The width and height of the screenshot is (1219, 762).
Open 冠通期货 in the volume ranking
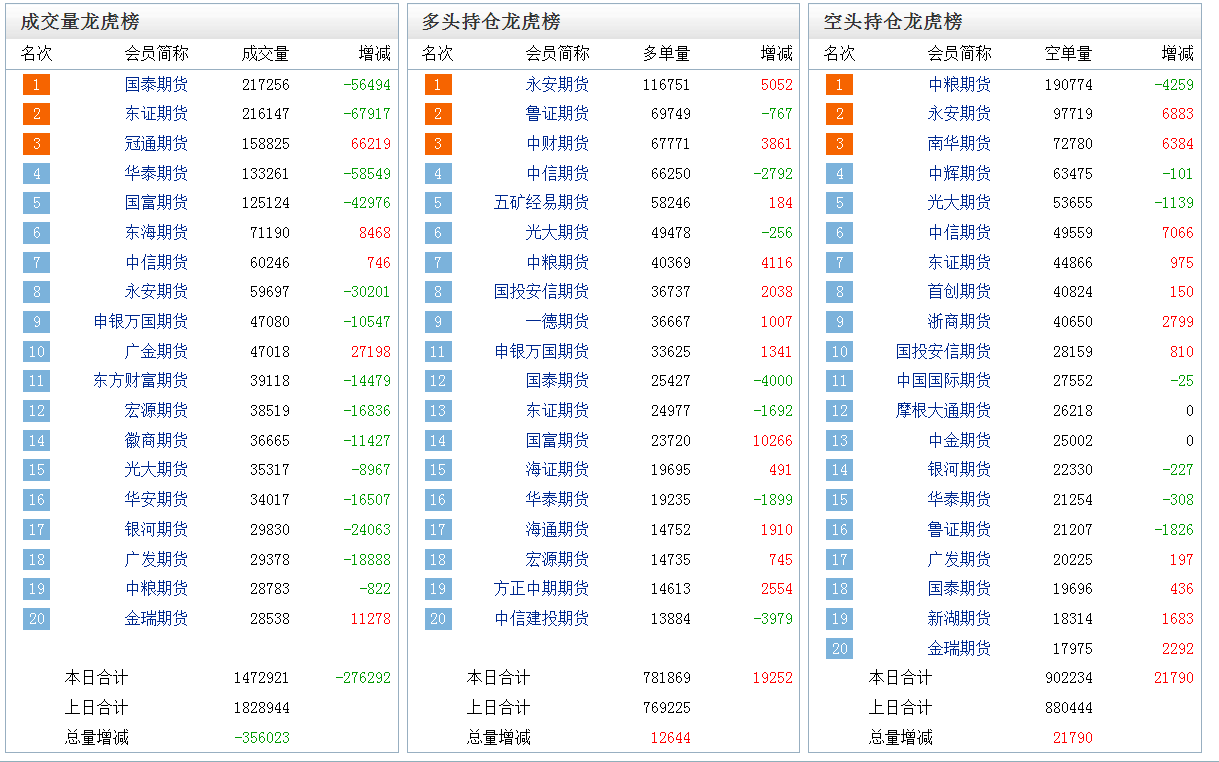156,144
